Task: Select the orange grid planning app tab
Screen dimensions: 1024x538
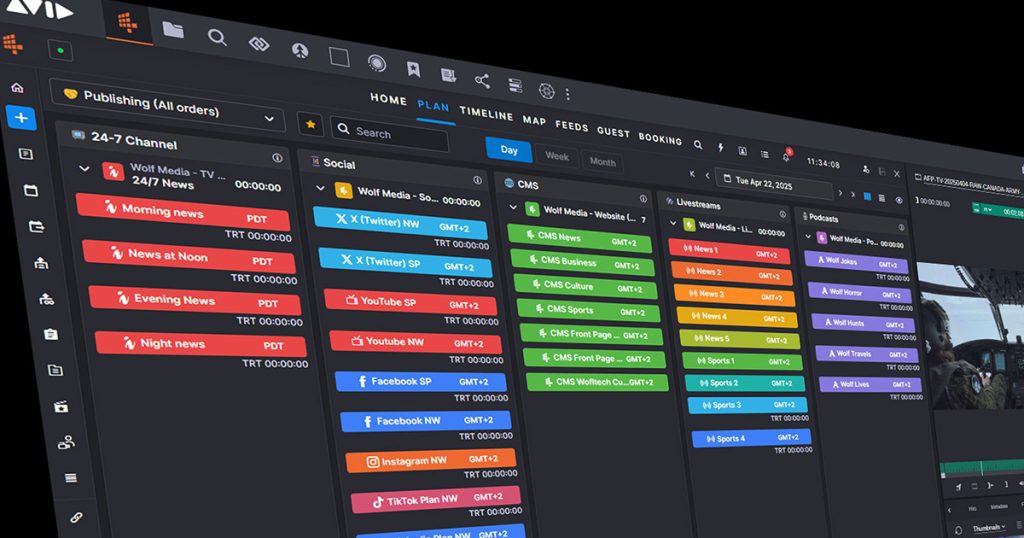Action: pos(128,23)
